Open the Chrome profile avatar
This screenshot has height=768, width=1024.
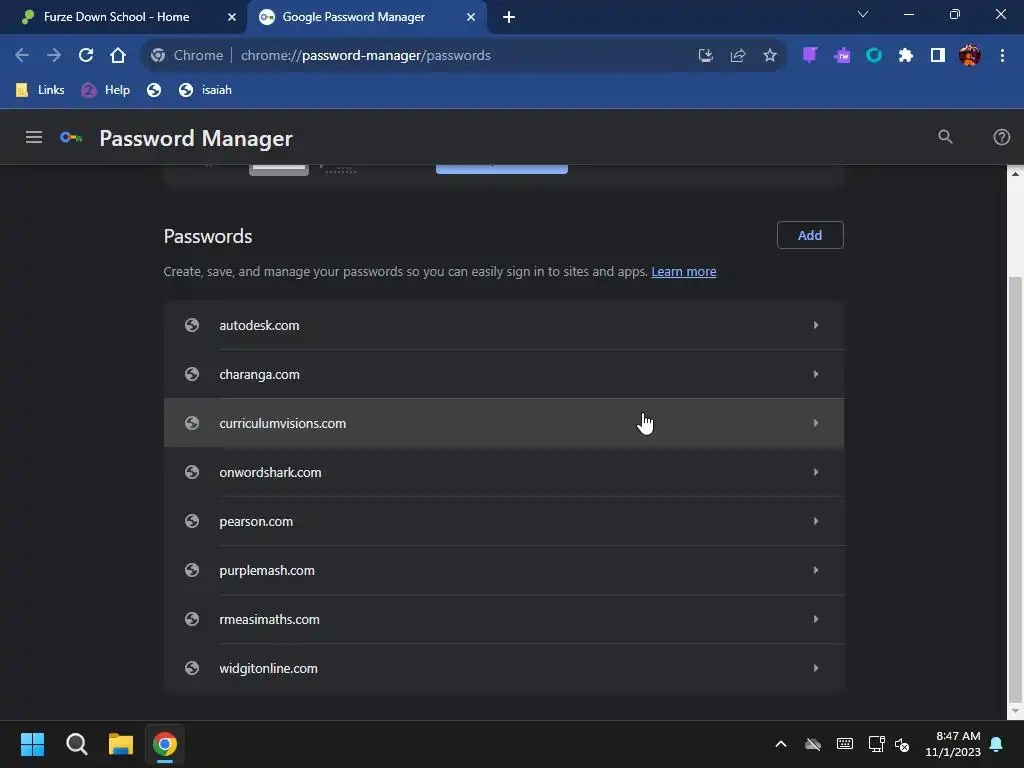click(x=970, y=56)
